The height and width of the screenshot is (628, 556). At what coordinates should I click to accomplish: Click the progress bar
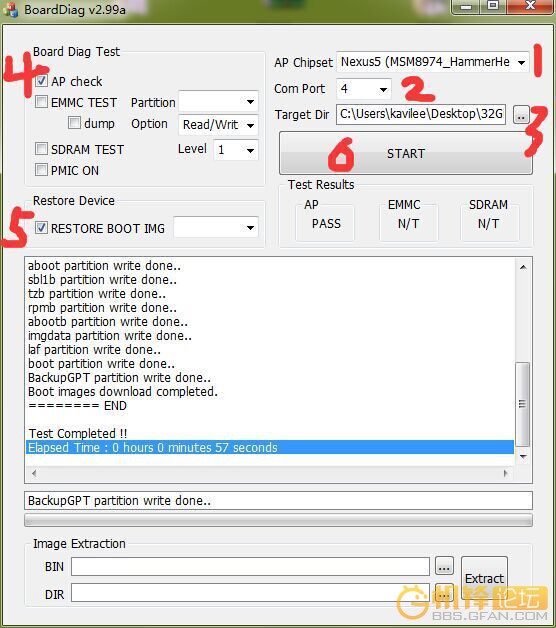[278, 520]
